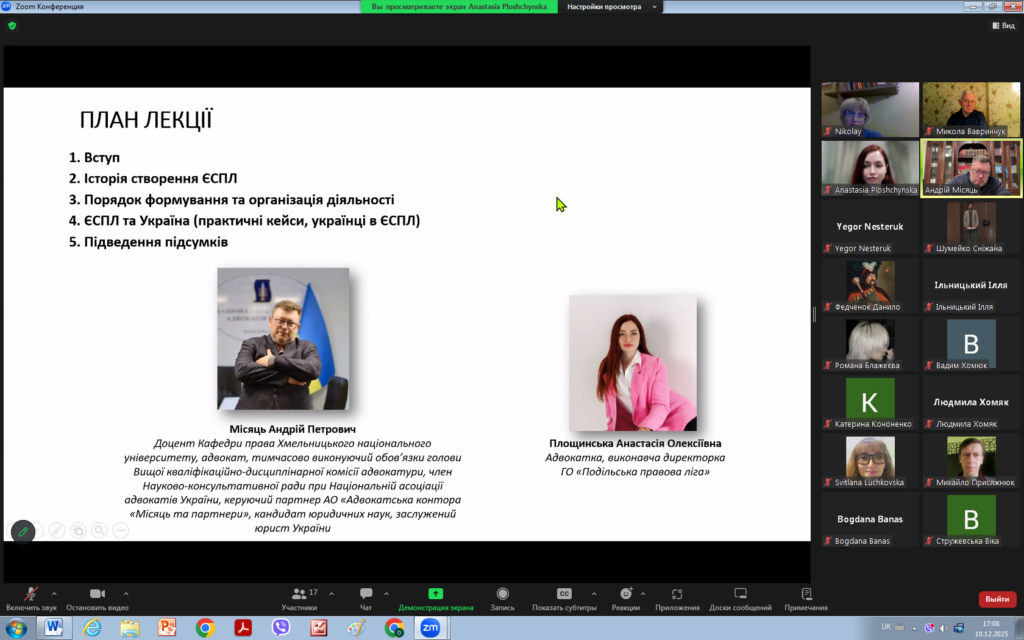Select Андрій Місяць's video thumbnail
Viewport: 1024px width, 640px height.
click(x=971, y=167)
